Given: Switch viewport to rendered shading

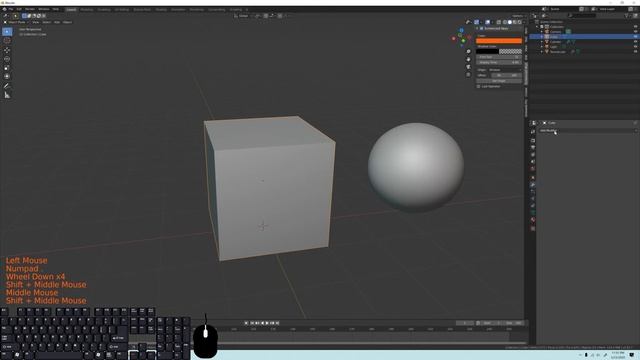Looking at the screenshot, I should click(519, 22).
